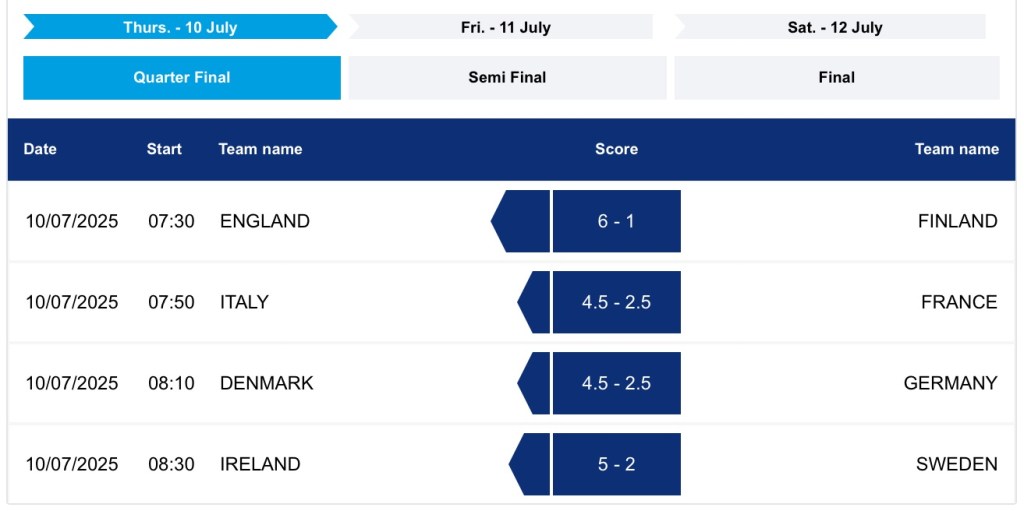Open the Sat. - 12 July date tab

[834, 27]
